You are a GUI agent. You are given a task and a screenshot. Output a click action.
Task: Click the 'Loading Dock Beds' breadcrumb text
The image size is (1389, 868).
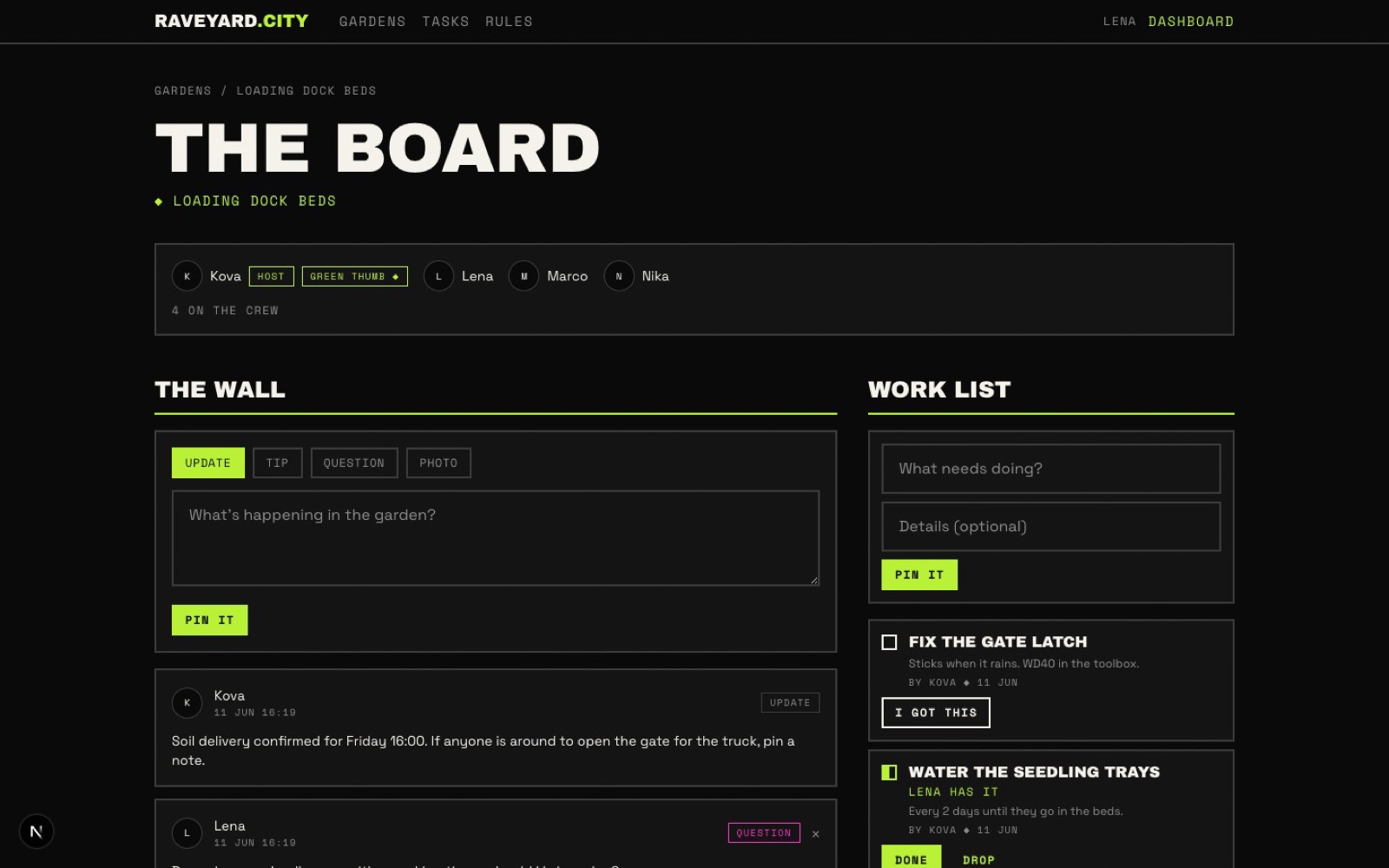[x=306, y=91]
